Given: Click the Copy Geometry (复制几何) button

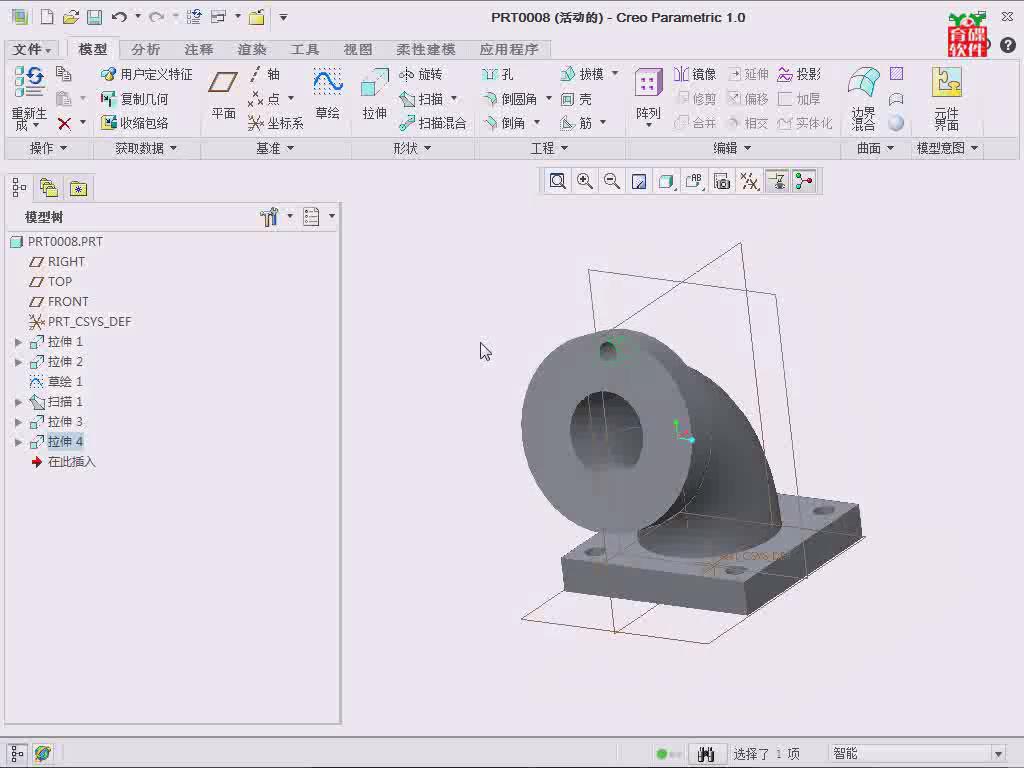Looking at the screenshot, I should [x=135, y=99].
